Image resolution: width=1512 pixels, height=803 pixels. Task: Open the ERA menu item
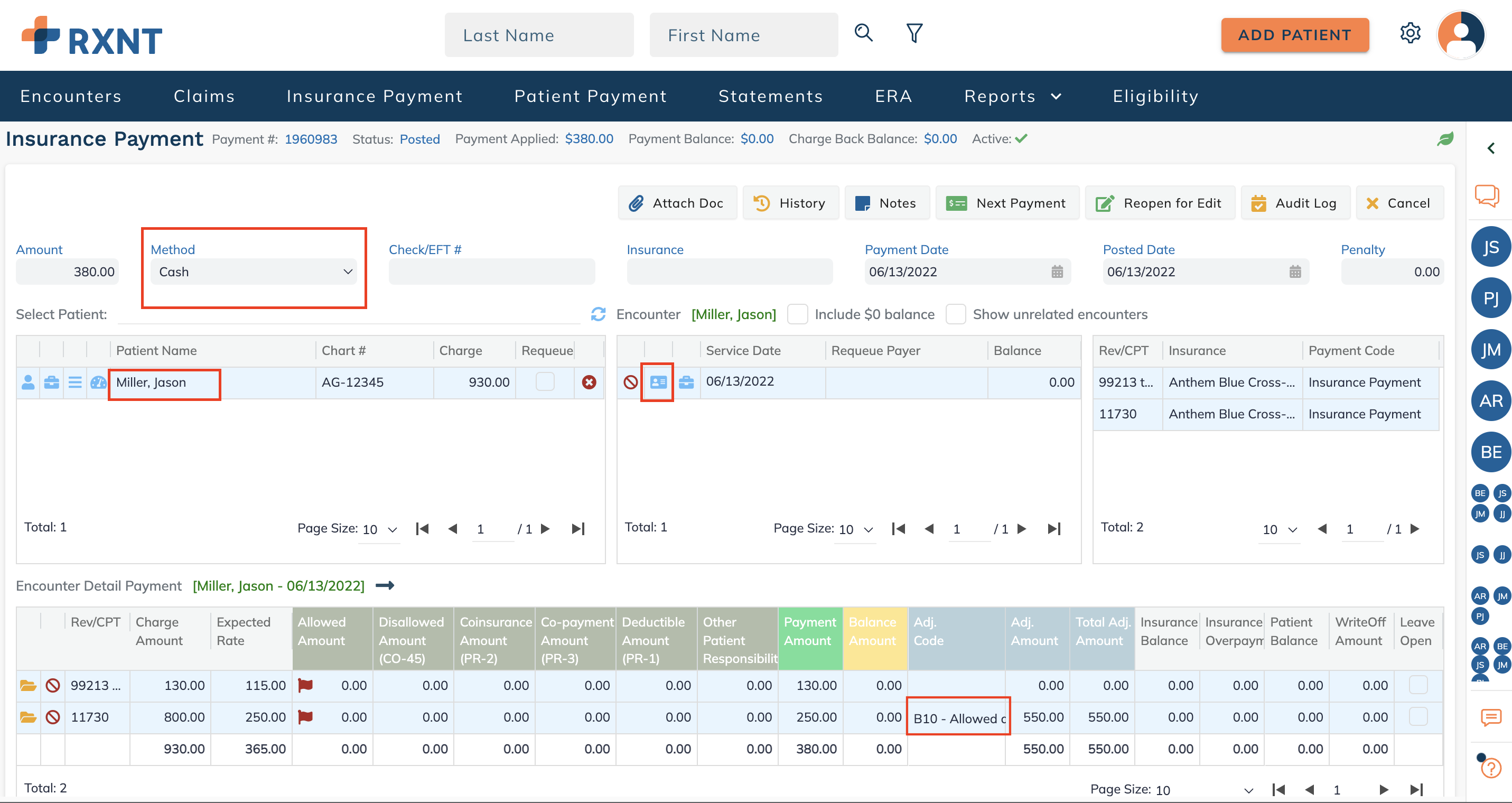893,96
